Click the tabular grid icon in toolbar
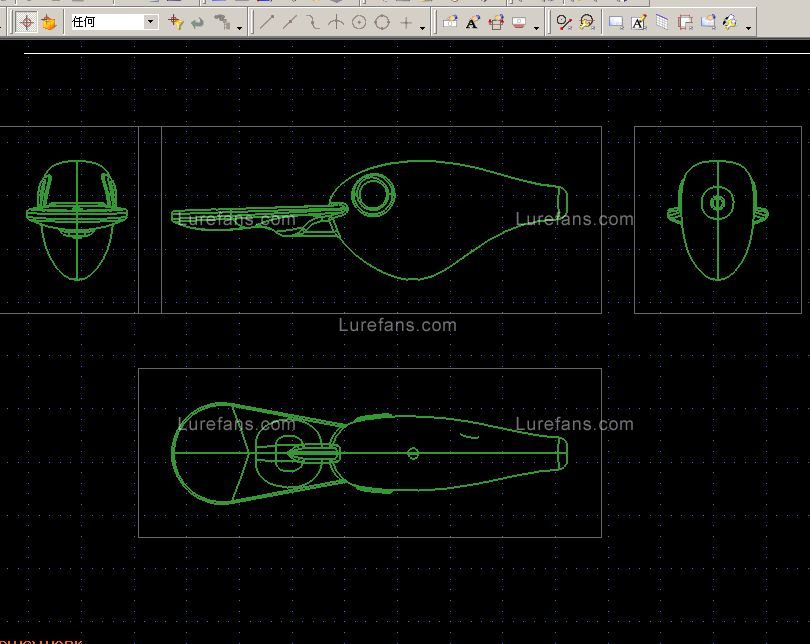The image size is (810, 644). (x=662, y=22)
